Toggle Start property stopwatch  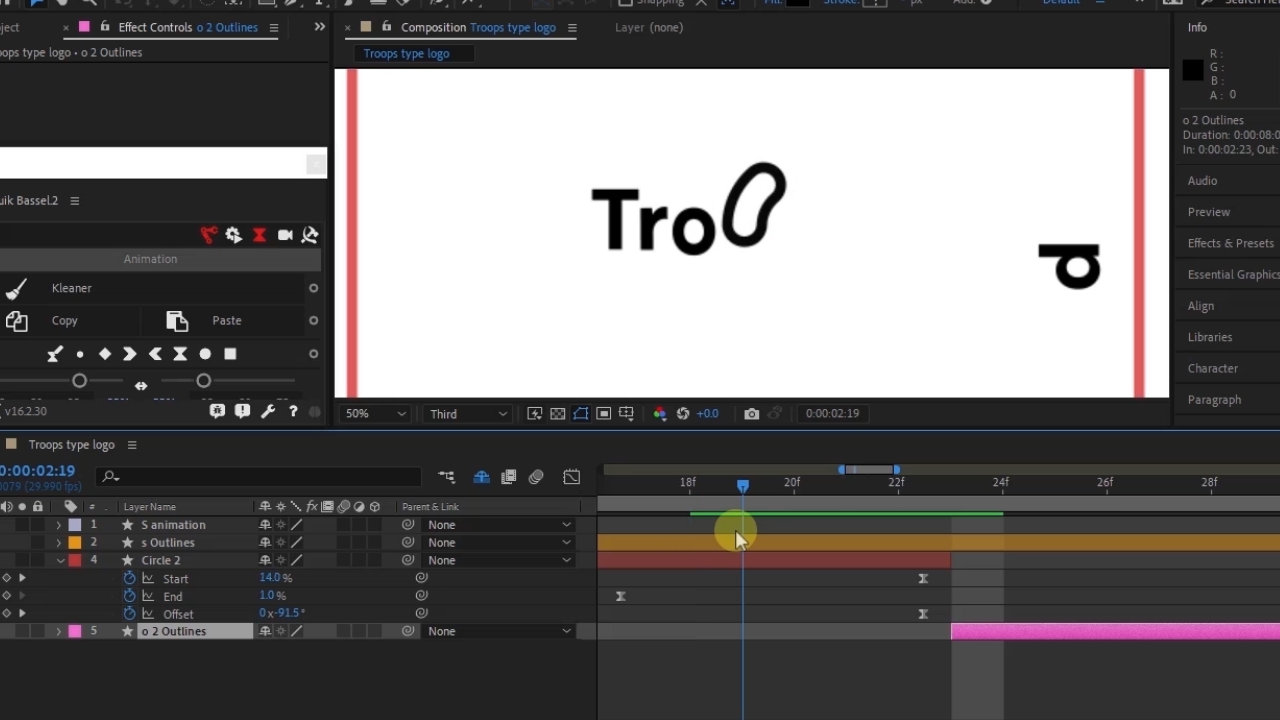(129, 579)
